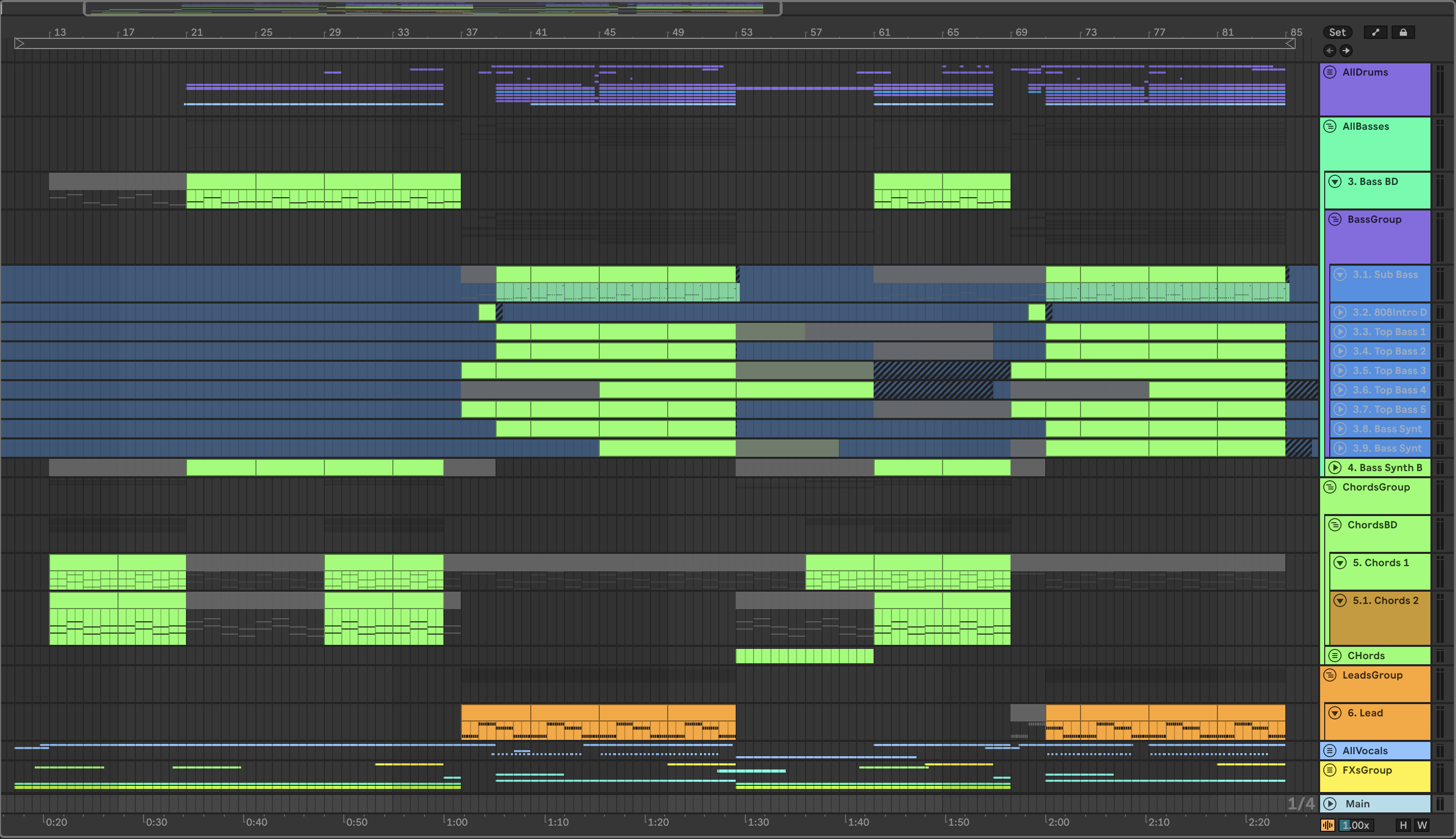Select the AllVocals track header
The height and width of the screenshot is (839, 1456).
click(1365, 750)
